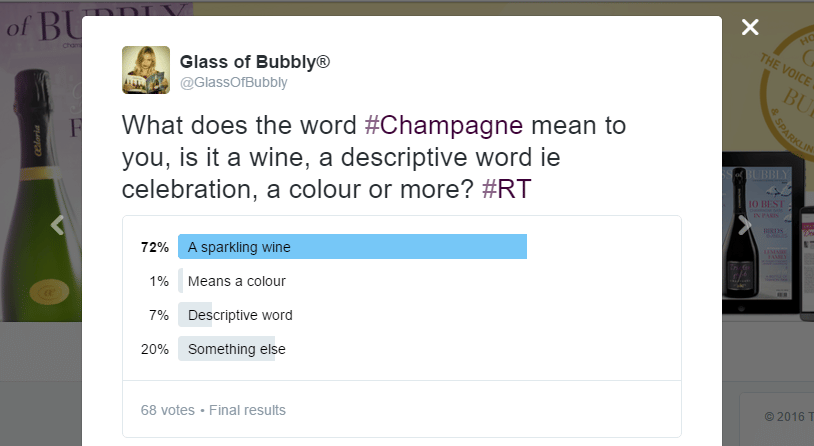Image resolution: width=814 pixels, height=446 pixels.
Task: Open the Glass of Bubbly display name
Action: (255, 62)
